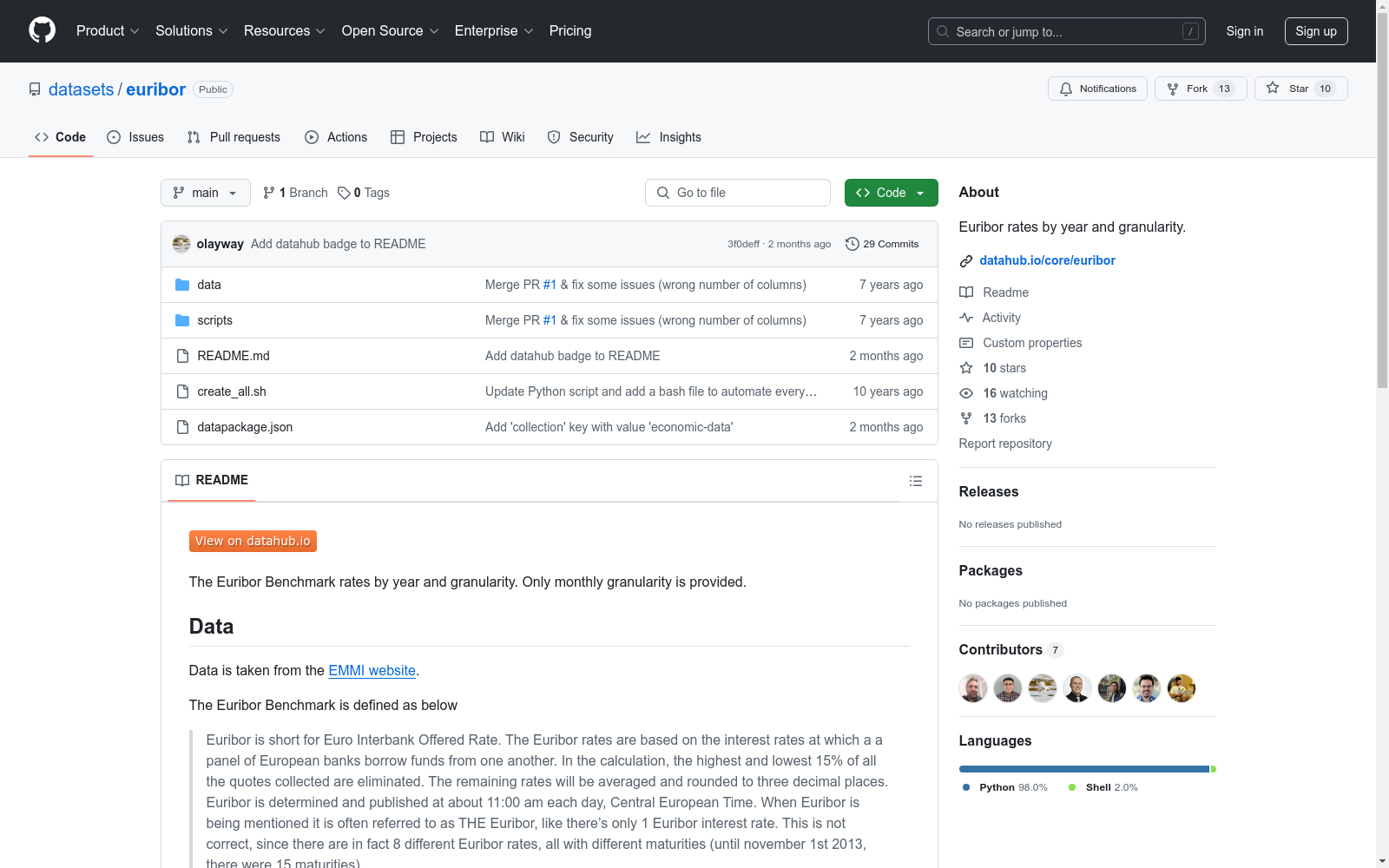Click the Report repository link

(1005, 444)
